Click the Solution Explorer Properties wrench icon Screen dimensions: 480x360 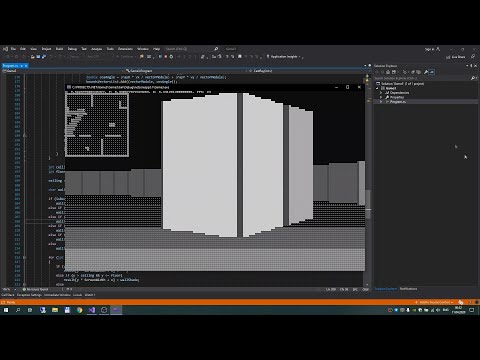[426, 72]
